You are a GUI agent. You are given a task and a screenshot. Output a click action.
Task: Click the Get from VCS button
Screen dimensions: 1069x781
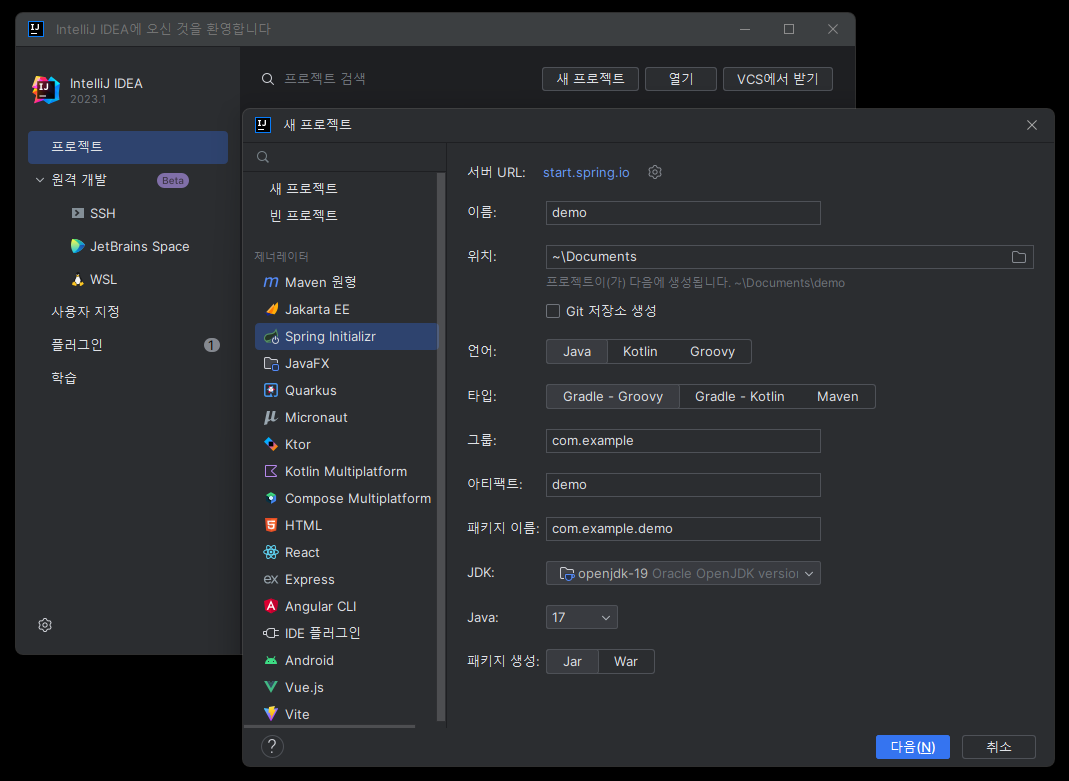(x=778, y=79)
